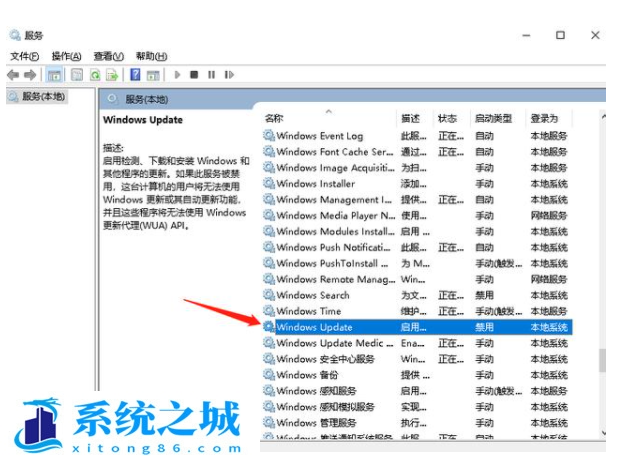Click the Properties toolbar icon
This screenshot has width=618, height=461.
tap(77, 75)
